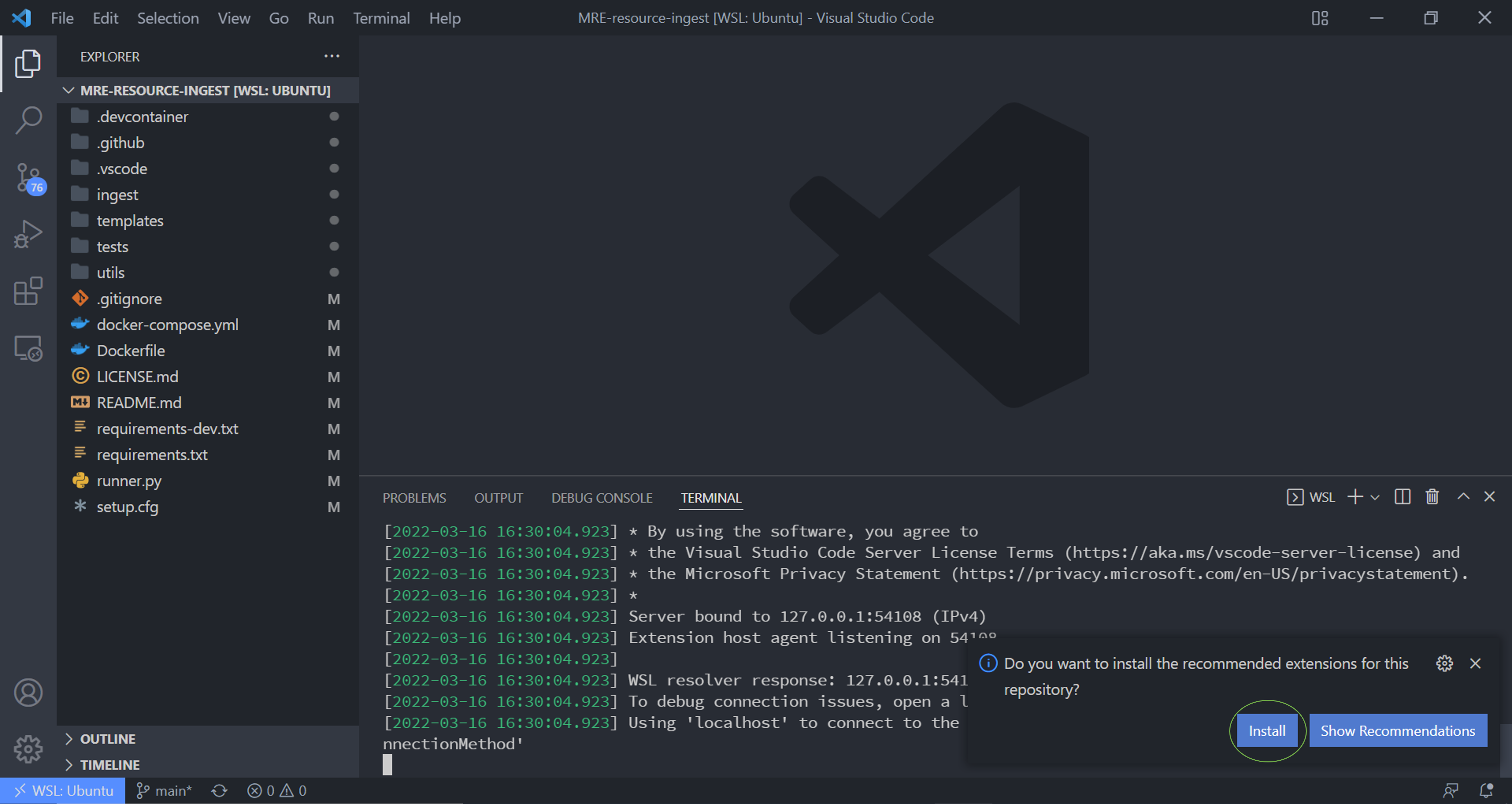Viewport: 1512px width, 804px height.
Task: Open the File menu
Action: pos(62,18)
